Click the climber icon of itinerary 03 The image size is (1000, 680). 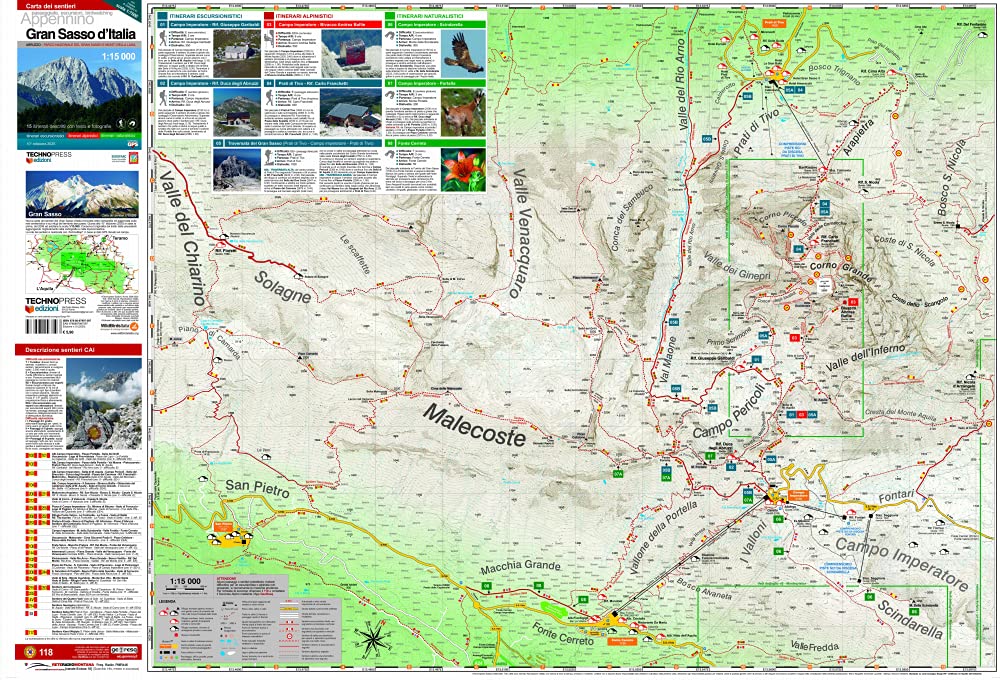pyautogui.click(x=268, y=40)
